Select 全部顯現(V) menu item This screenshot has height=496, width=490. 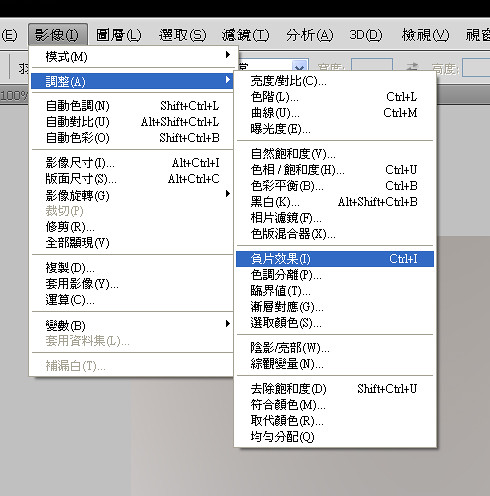[132, 243]
